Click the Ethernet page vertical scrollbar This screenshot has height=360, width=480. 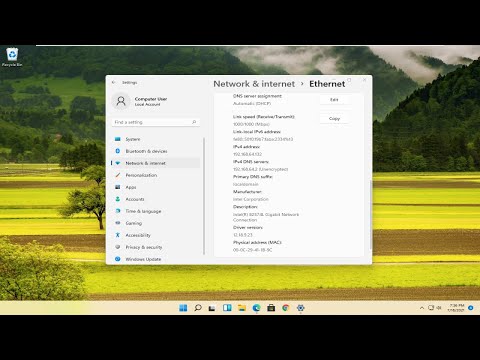(370, 214)
